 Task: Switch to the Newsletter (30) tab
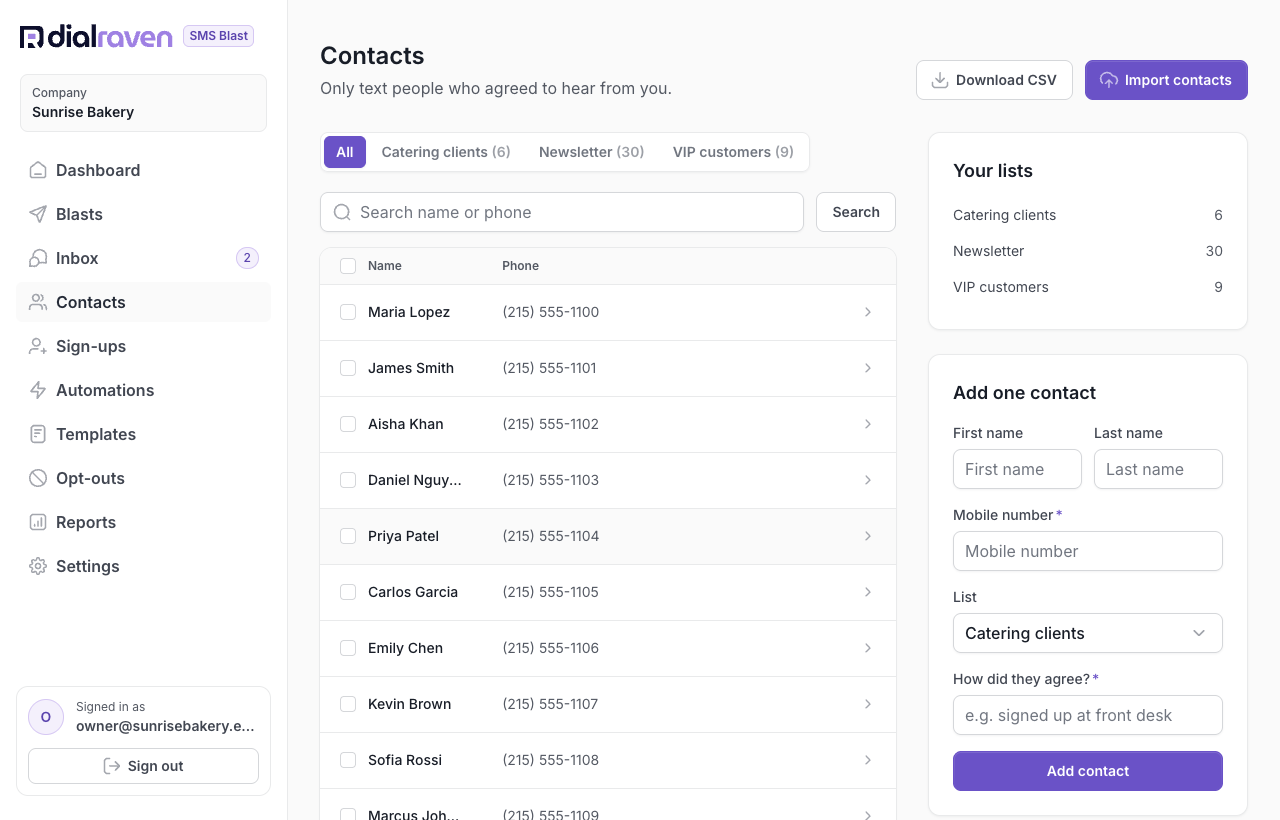pos(591,152)
